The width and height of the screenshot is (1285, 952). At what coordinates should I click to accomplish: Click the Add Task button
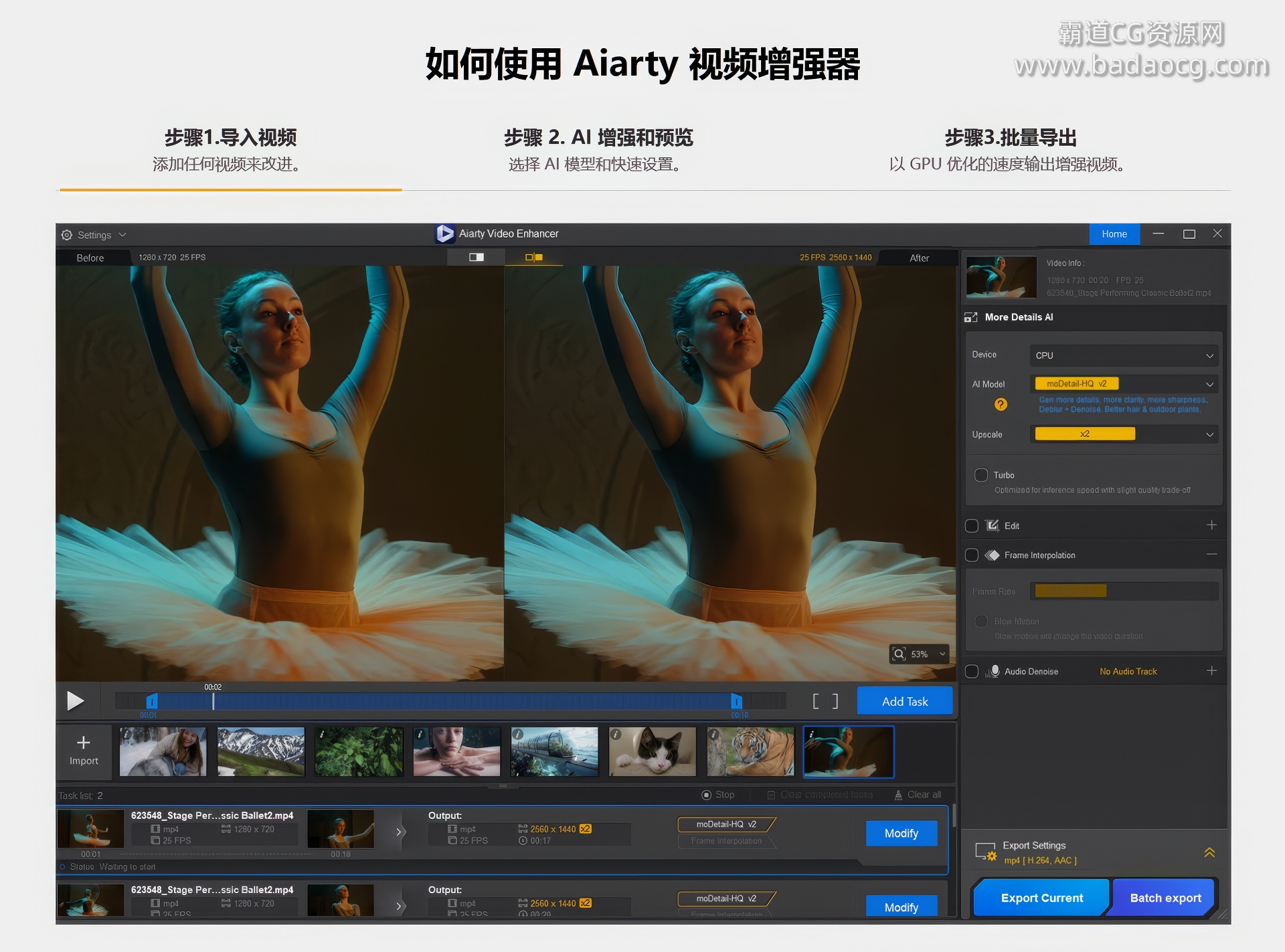pos(905,701)
